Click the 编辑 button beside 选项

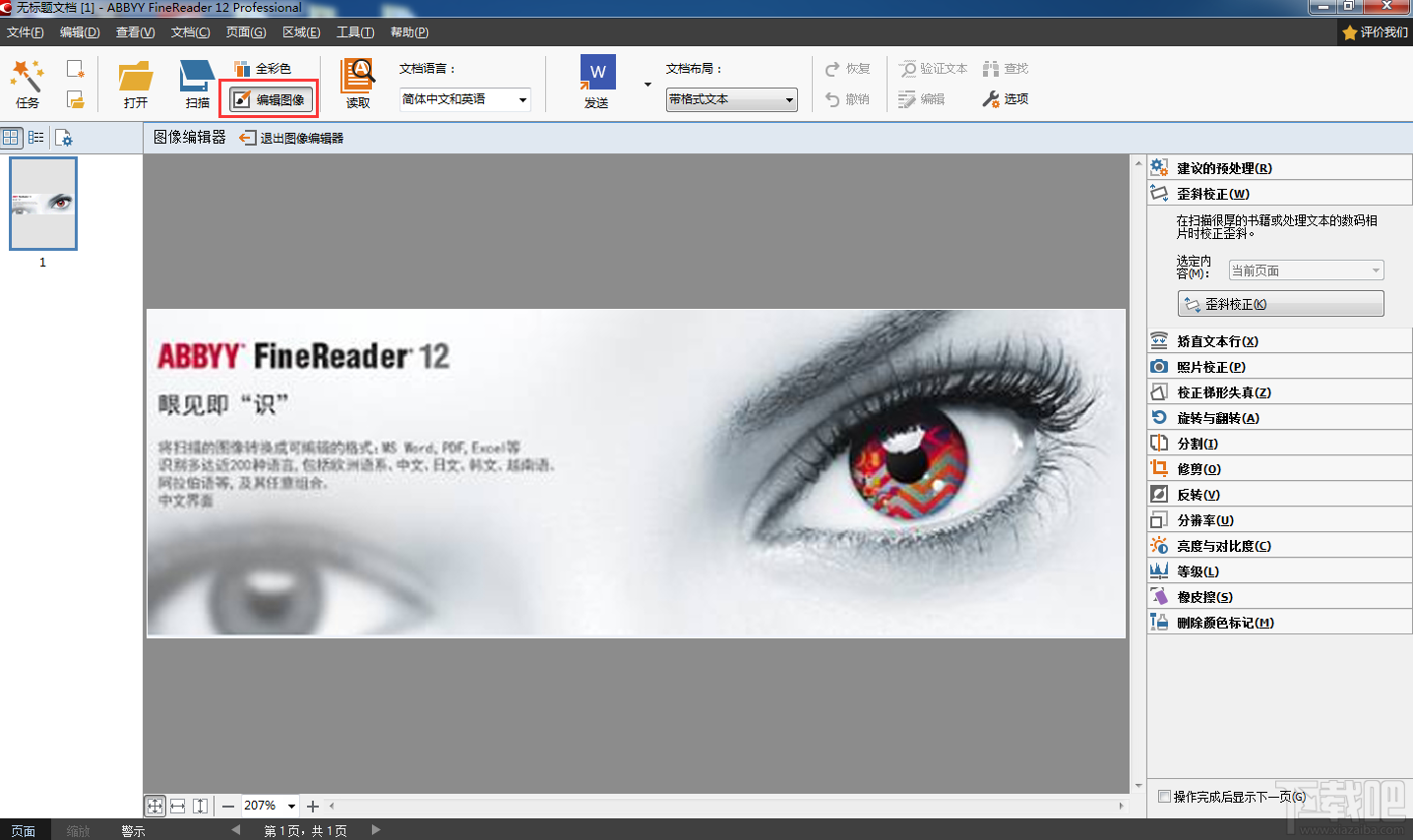click(x=922, y=99)
